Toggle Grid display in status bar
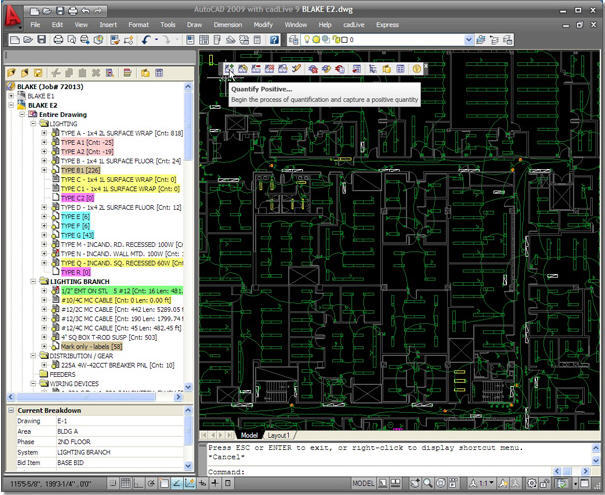The height and width of the screenshot is (495, 605). point(125,483)
